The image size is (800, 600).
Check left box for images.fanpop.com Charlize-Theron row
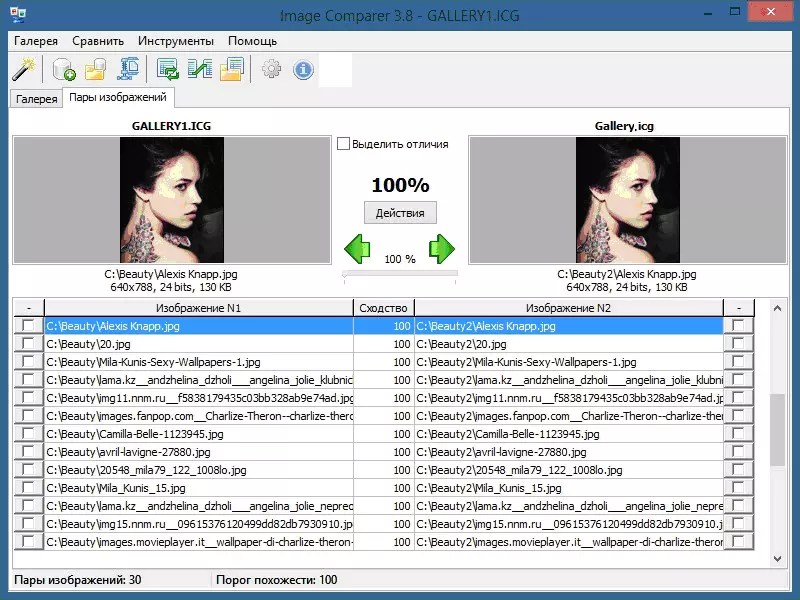click(28, 416)
